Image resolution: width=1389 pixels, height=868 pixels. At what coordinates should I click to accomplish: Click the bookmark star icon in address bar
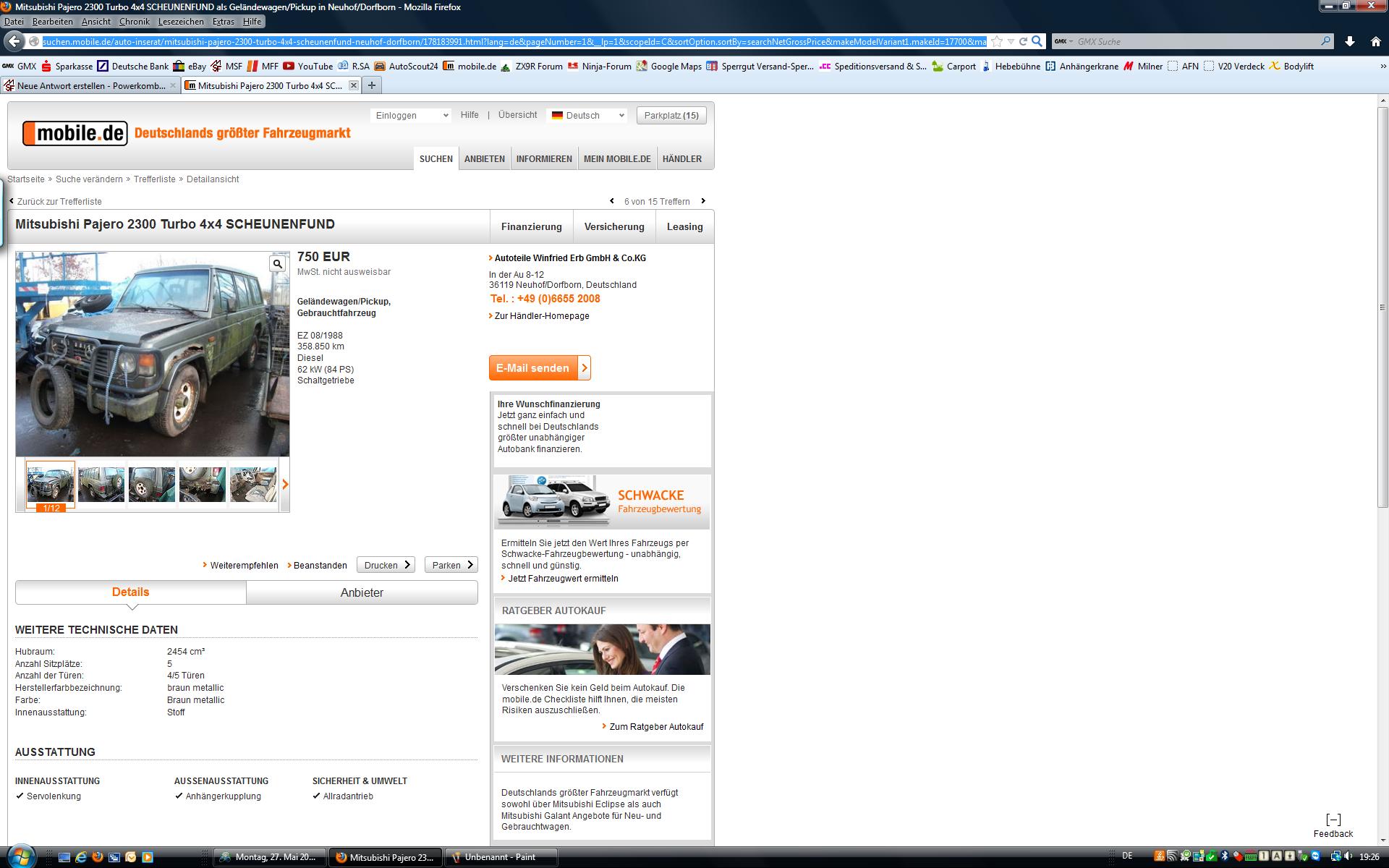[x=997, y=42]
